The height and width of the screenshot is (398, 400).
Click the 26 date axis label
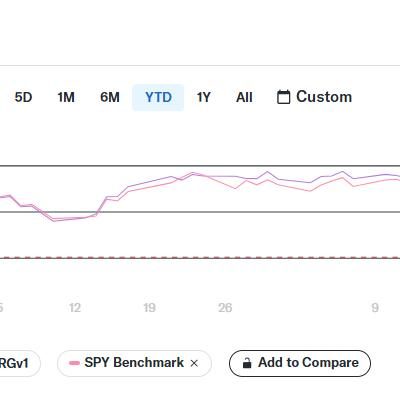pos(225,307)
